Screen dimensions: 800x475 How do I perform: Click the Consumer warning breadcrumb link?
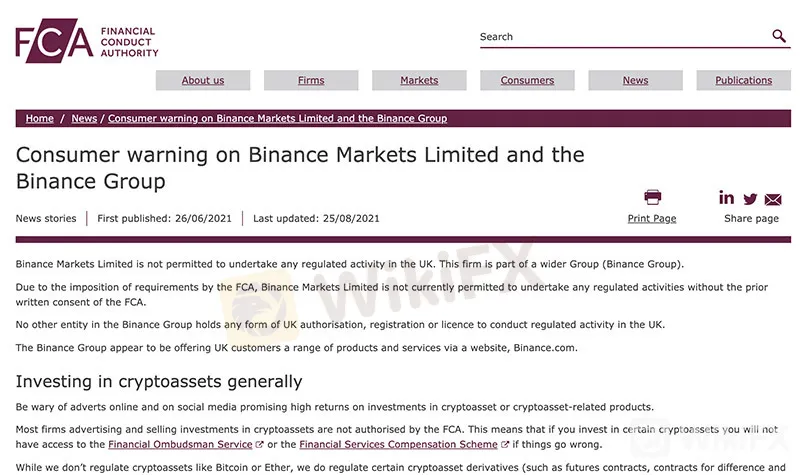(277, 118)
